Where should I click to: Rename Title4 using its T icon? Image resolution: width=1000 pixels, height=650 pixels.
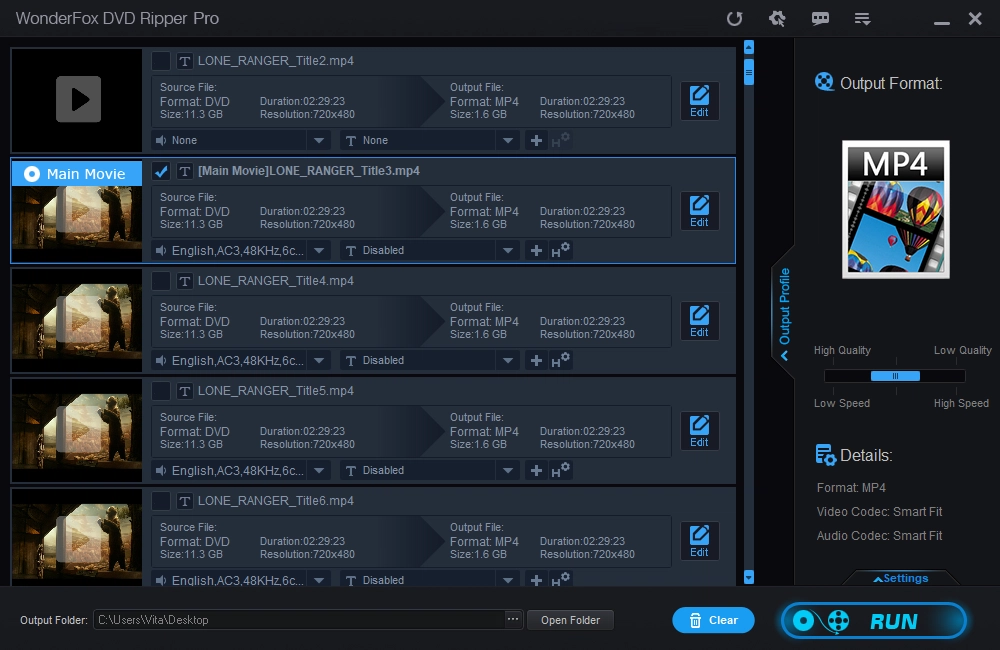[x=184, y=281]
